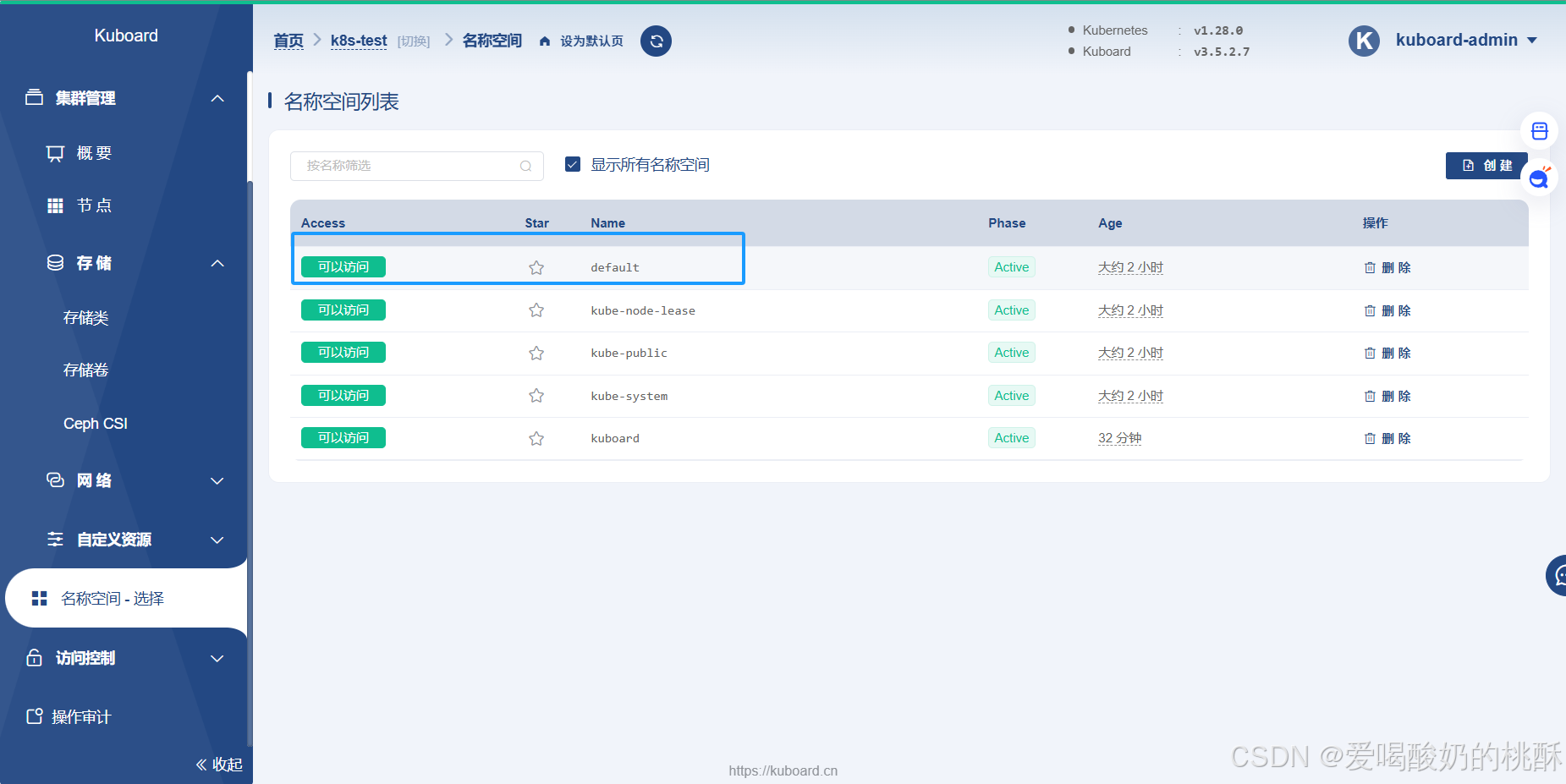Click the Name column header

pyautogui.click(x=607, y=223)
